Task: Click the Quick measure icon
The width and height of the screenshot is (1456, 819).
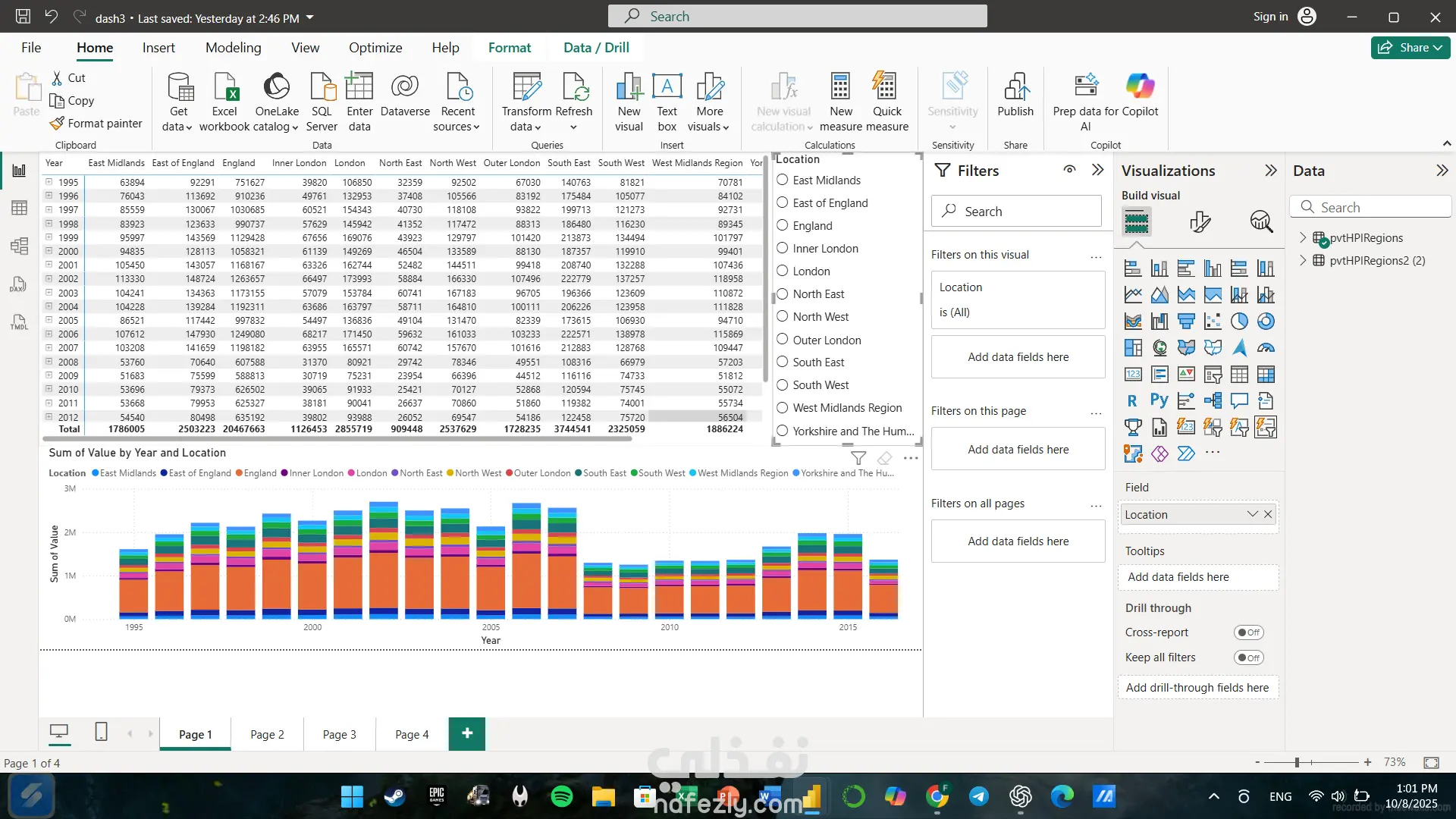Action: point(886,88)
